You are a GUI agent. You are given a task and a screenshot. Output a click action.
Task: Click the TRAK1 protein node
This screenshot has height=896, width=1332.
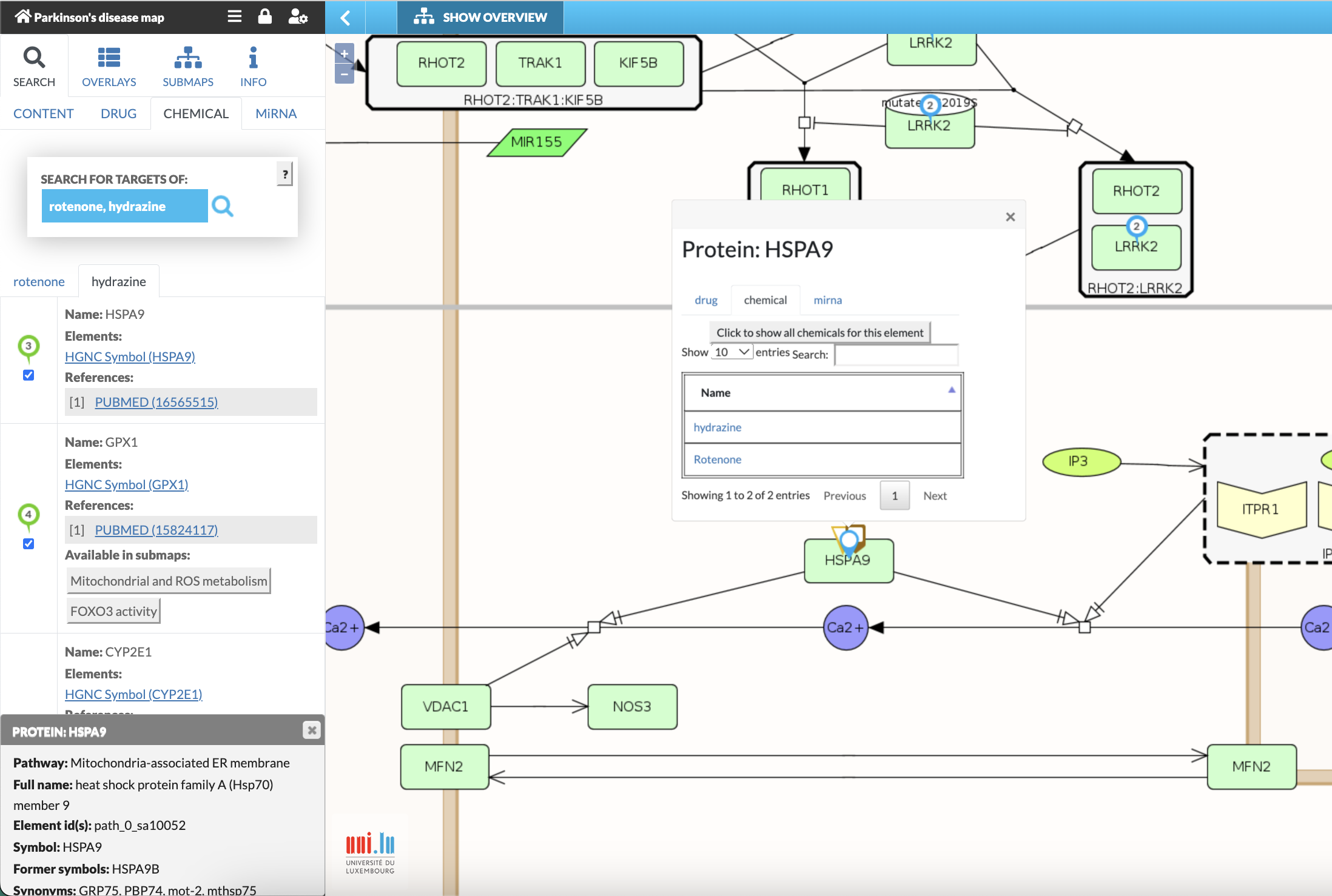tap(540, 63)
